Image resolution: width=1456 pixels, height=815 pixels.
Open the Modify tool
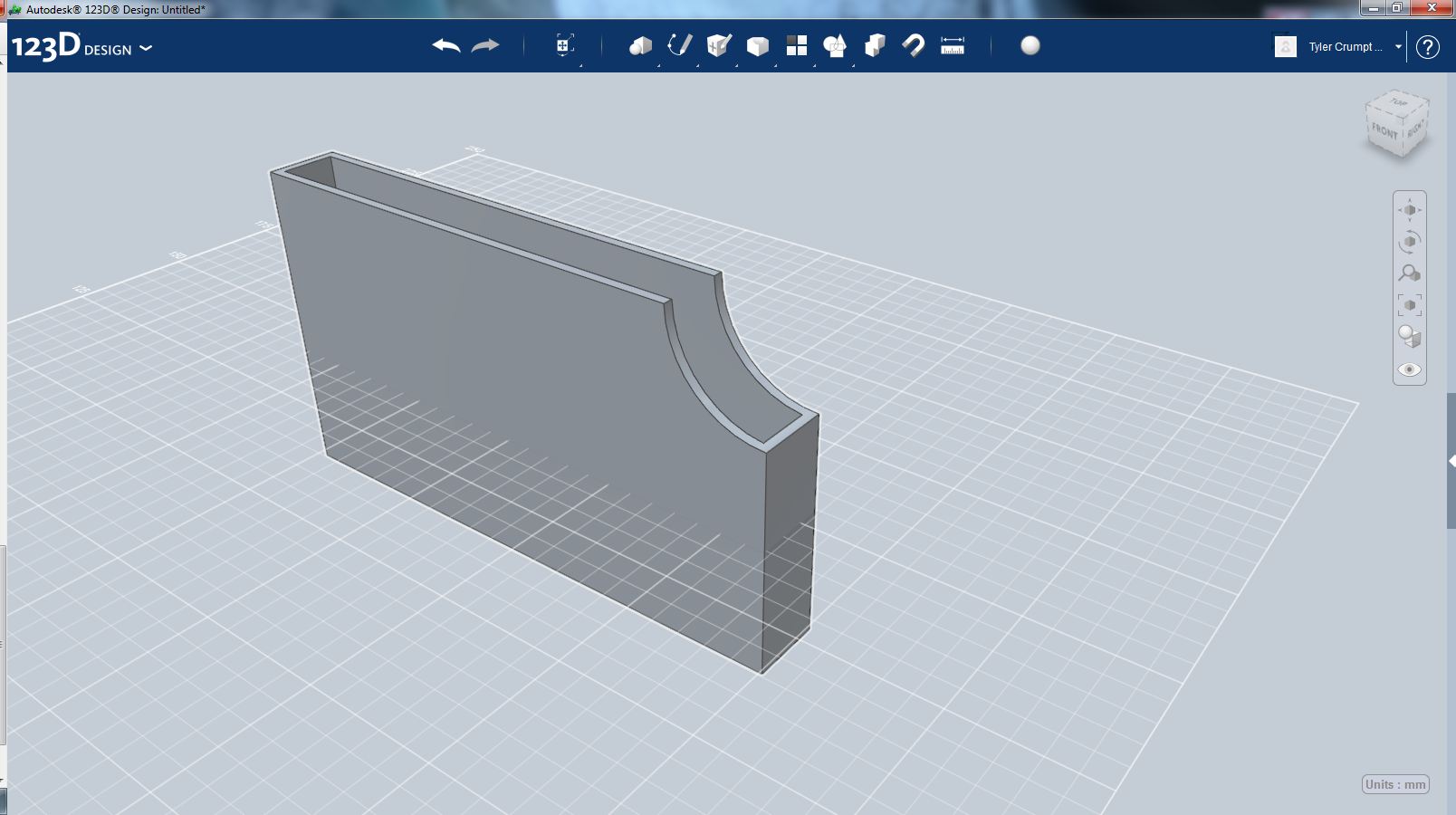(758, 46)
